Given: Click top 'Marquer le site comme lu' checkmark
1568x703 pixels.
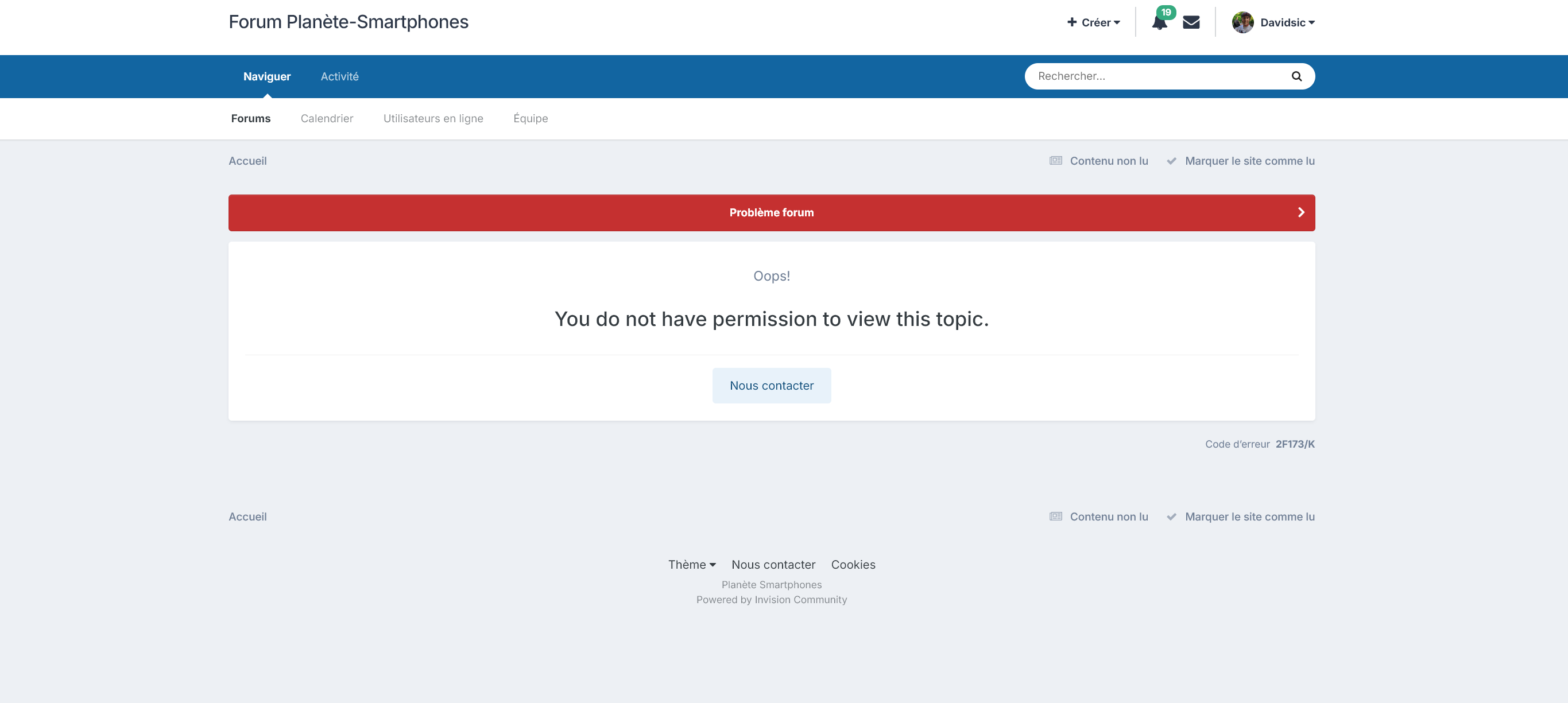Looking at the screenshot, I should tap(1171, 161).
